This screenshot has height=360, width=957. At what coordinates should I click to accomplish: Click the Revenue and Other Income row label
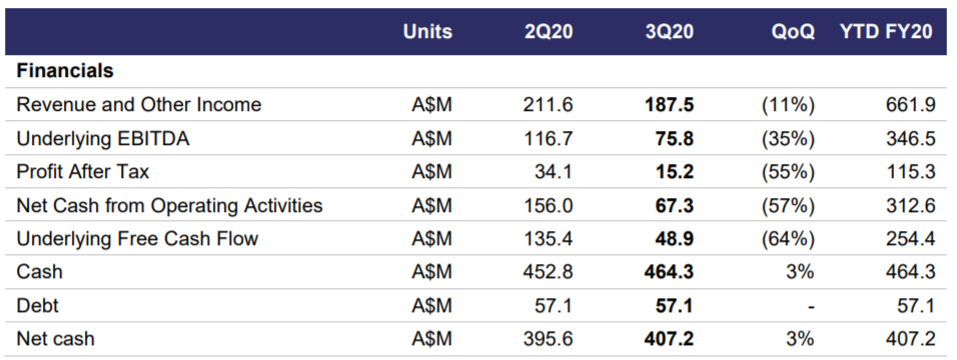pyautogui.click(x=139, y=105)
